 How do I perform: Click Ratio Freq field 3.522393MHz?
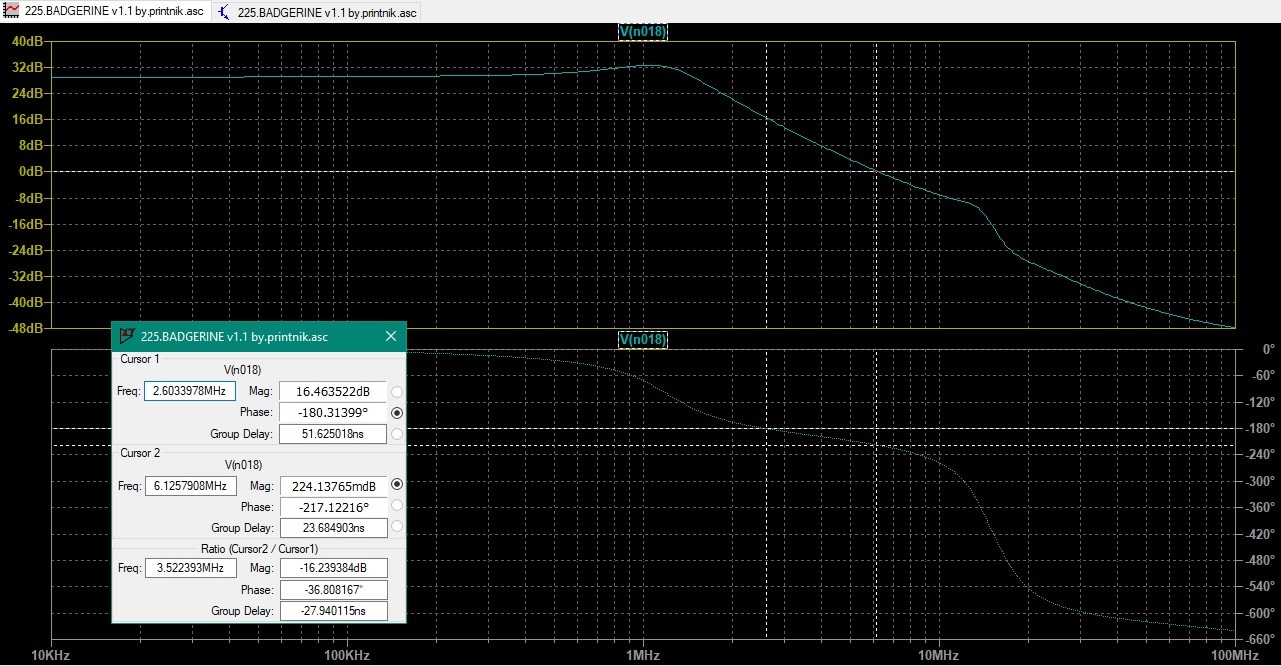point(190,568)
